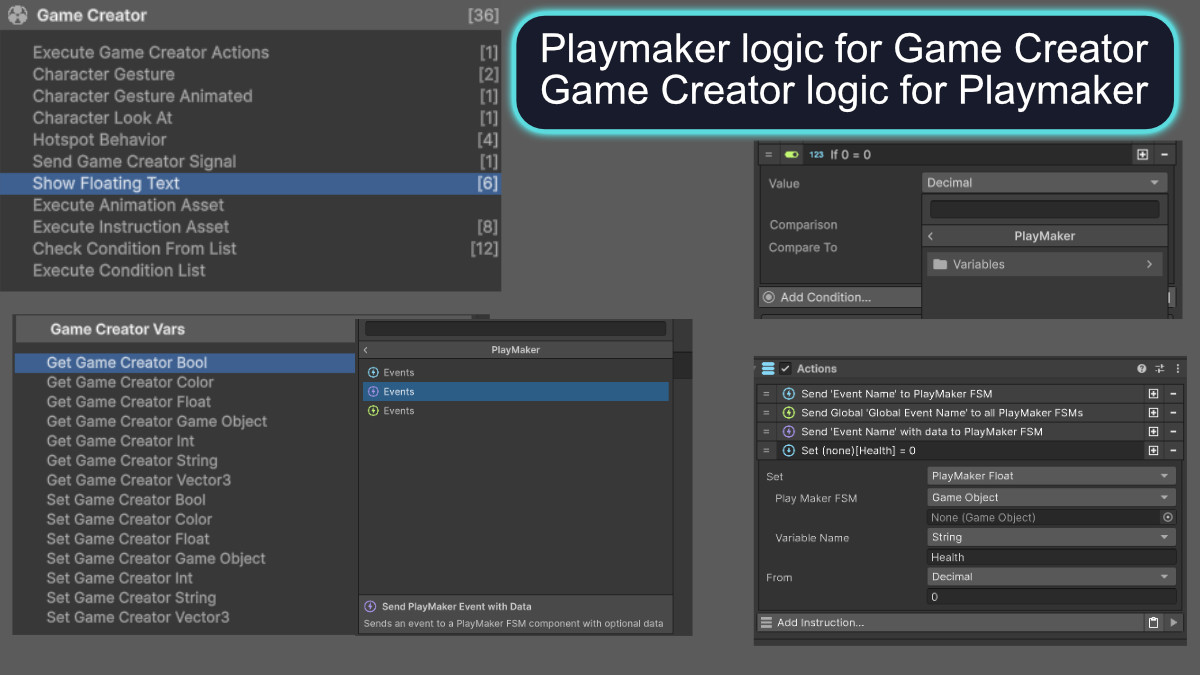Open the Set dropdown showing PlayMaker Float

coord(1052,476)
